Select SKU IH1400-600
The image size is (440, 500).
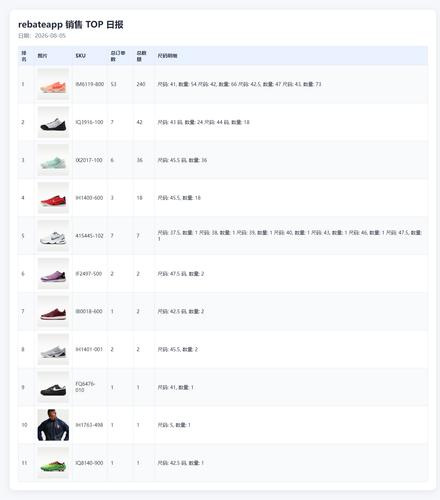[x=89, y=198]
